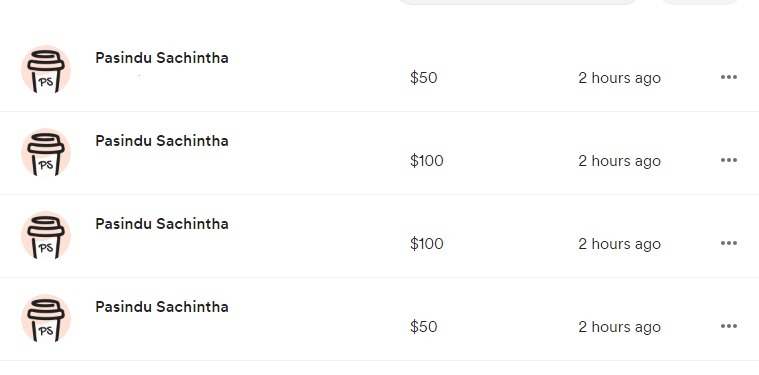This screenshot has width=759, height=375.
Task: Select the $100 amount in the second row
Action: click(x=426, y=161)
